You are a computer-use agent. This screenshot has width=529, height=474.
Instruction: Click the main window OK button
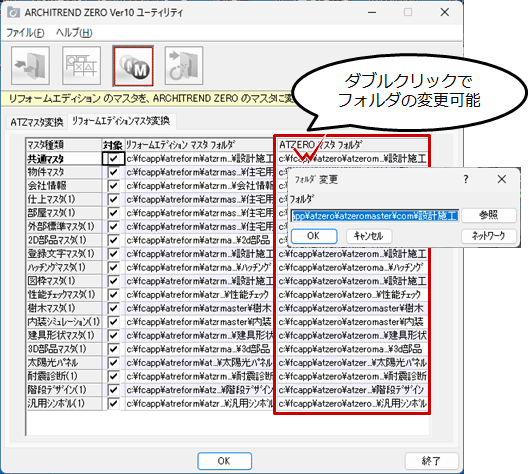224,461
